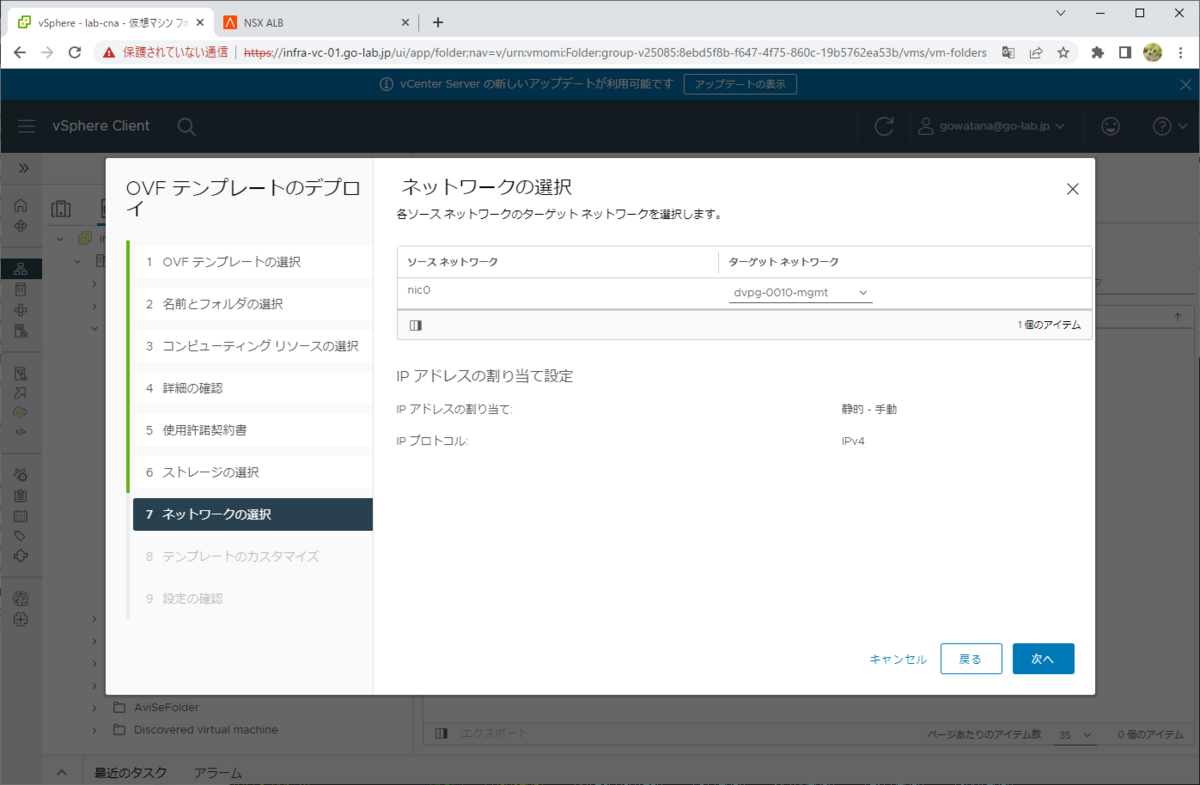Select the highlighted Inventory sidebar icon
The image size is (1200, 785).
click(x=21, y=269)
